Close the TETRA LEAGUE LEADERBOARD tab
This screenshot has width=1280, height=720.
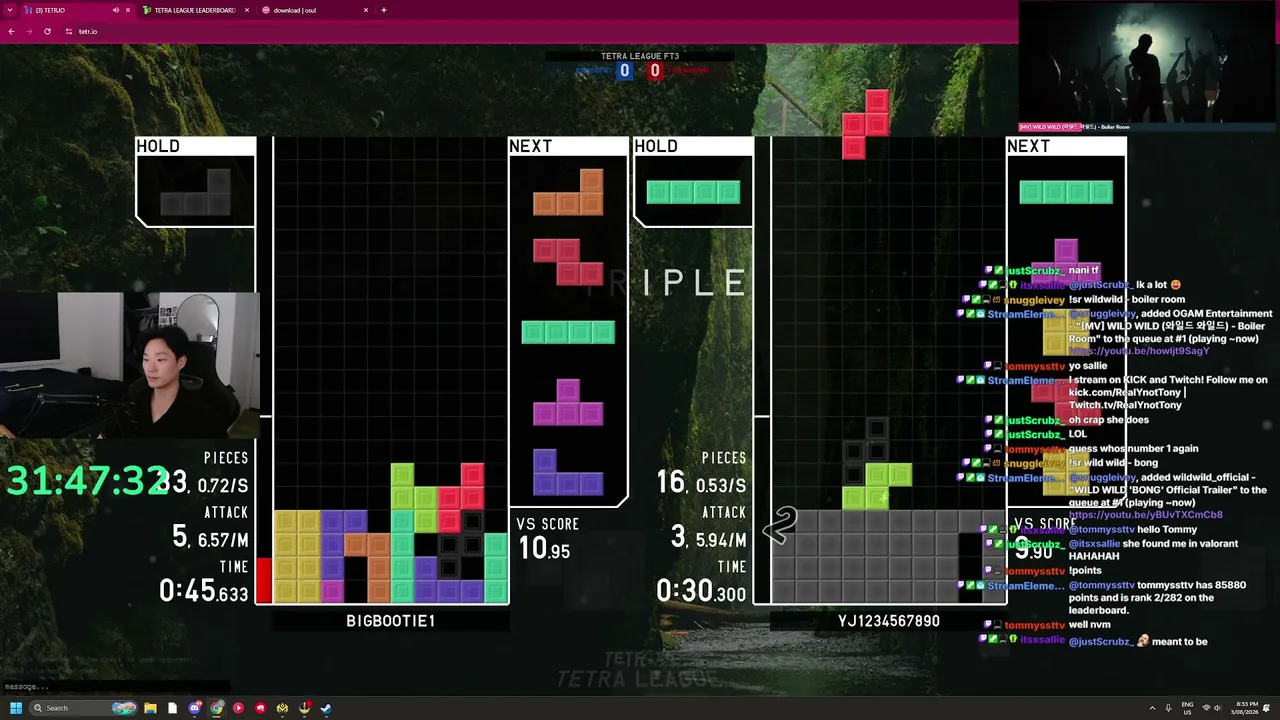pyautogui.click(x=247, y=10)
